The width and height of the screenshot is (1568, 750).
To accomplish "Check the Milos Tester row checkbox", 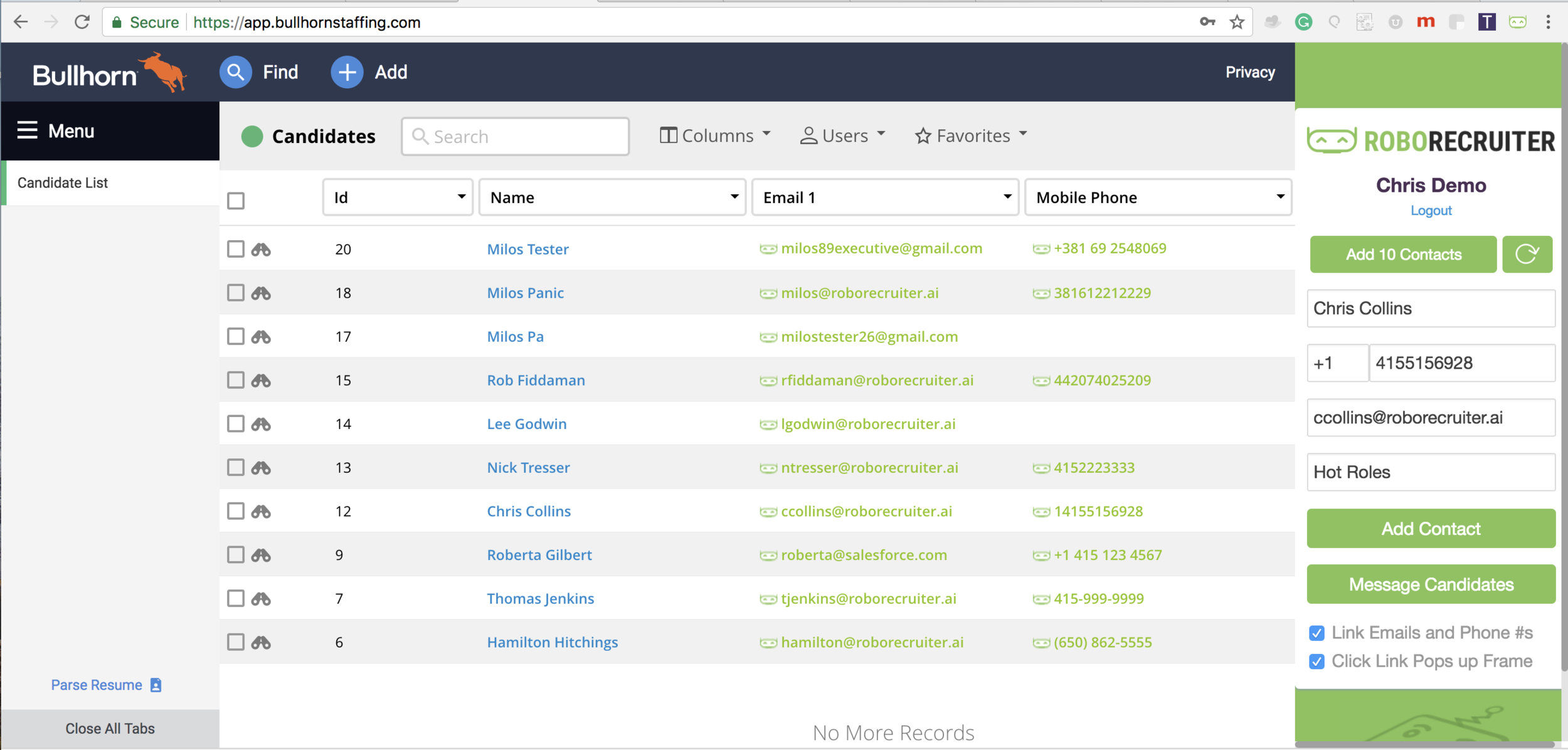I will point(236,249).
